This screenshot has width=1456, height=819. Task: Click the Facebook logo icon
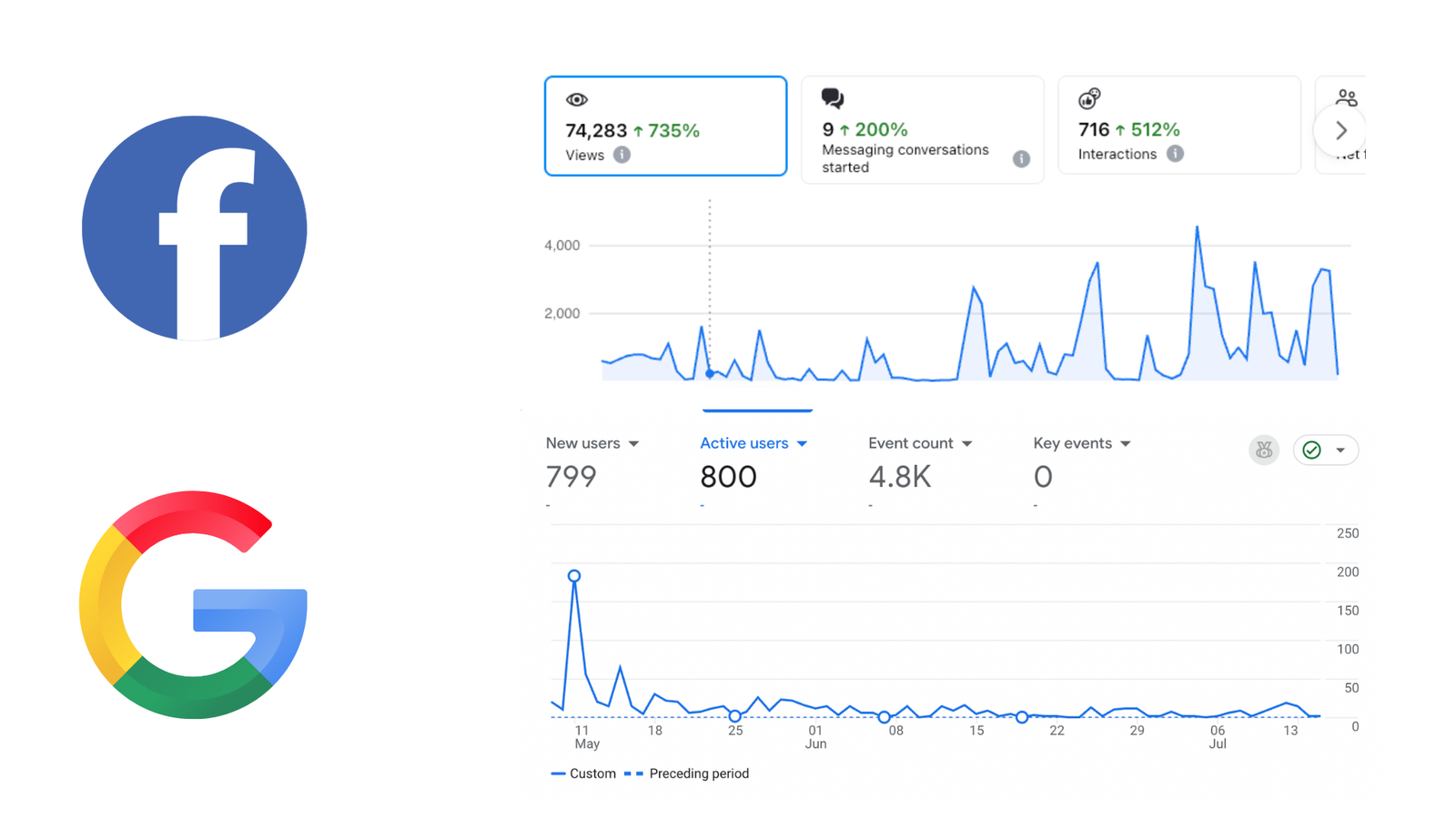point(194,227)
